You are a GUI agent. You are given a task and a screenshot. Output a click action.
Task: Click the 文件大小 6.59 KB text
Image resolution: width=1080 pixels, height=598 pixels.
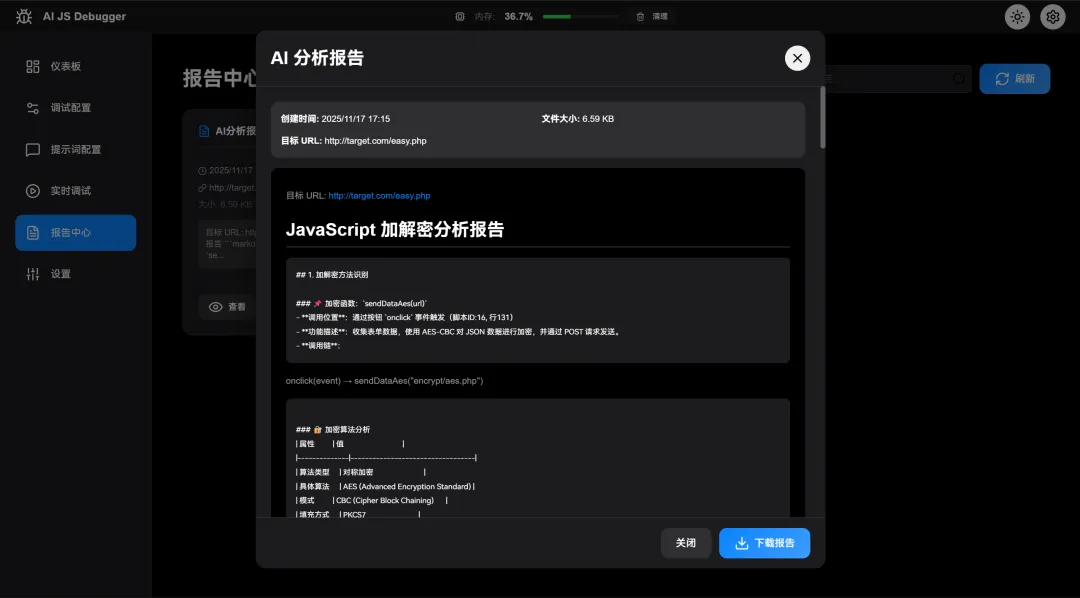(x=577, y=118)
